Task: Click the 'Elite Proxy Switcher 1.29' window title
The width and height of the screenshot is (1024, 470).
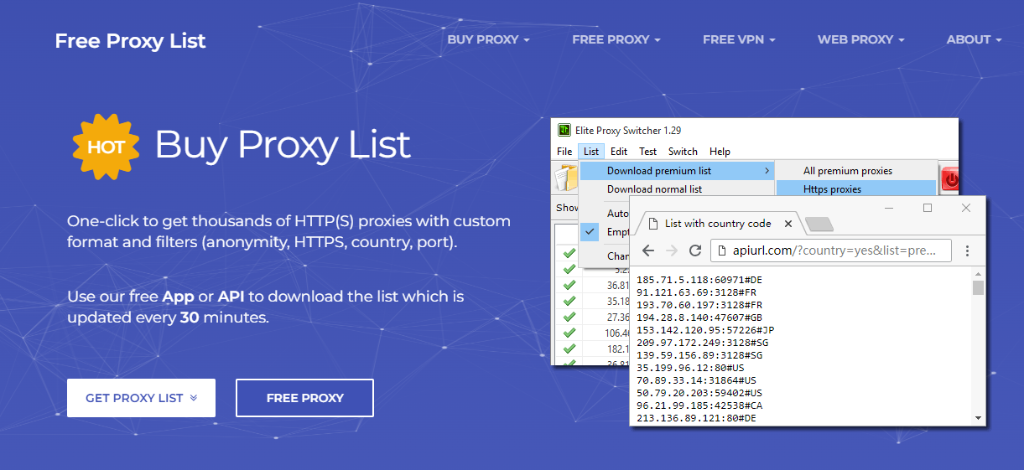Action: point(628,130)
